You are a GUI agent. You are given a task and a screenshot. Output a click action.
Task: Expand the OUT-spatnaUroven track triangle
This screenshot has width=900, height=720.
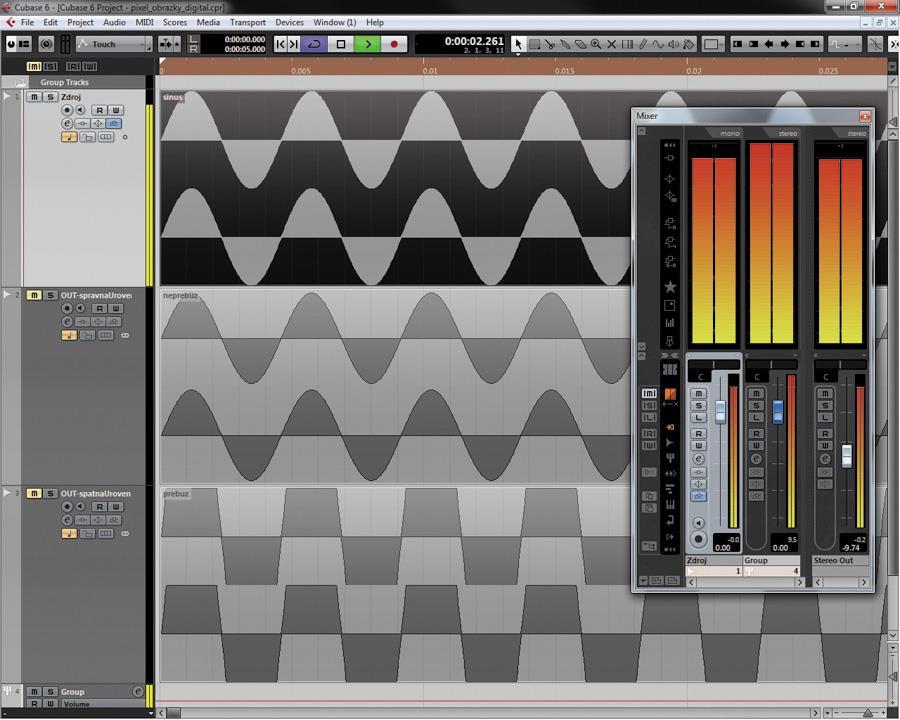point(7,493)
